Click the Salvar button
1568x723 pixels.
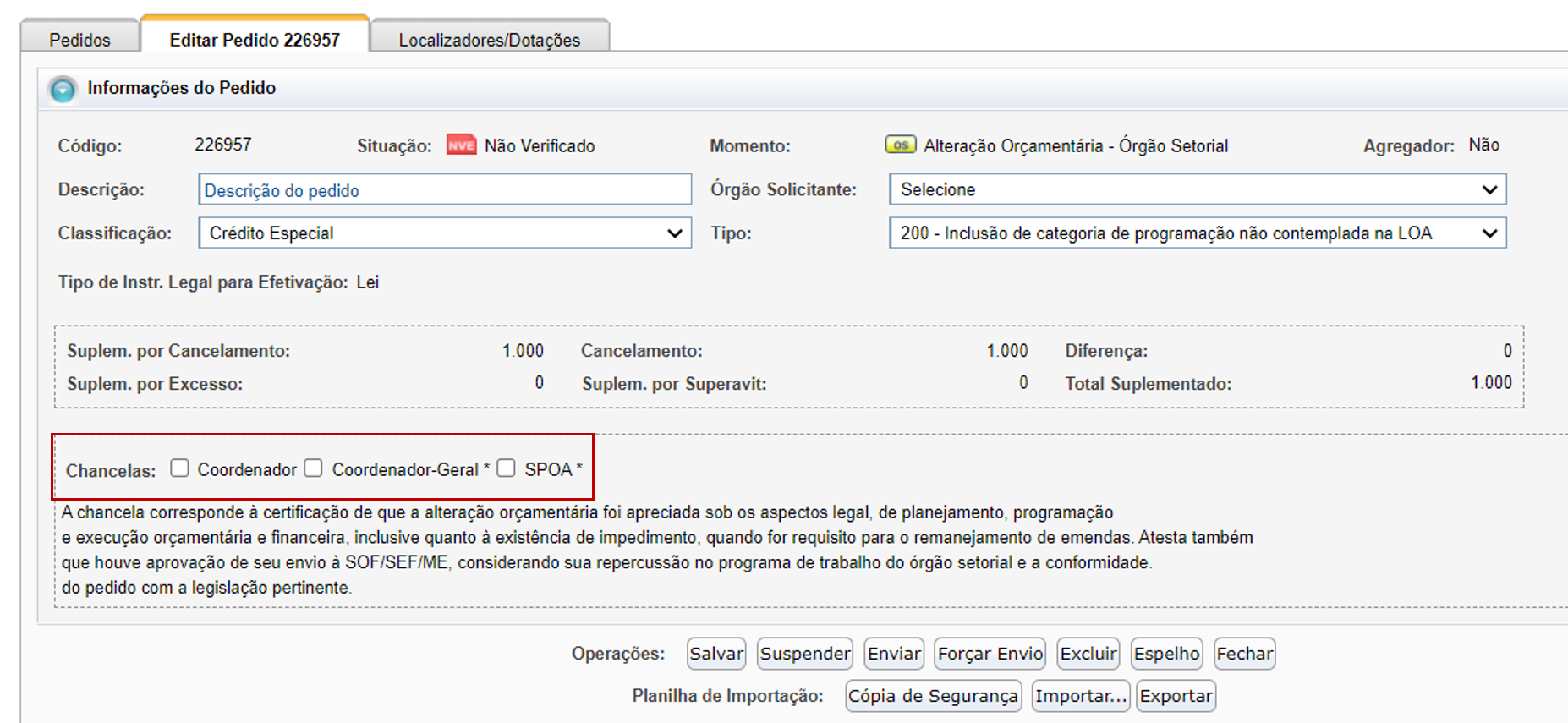coord(716,654)
